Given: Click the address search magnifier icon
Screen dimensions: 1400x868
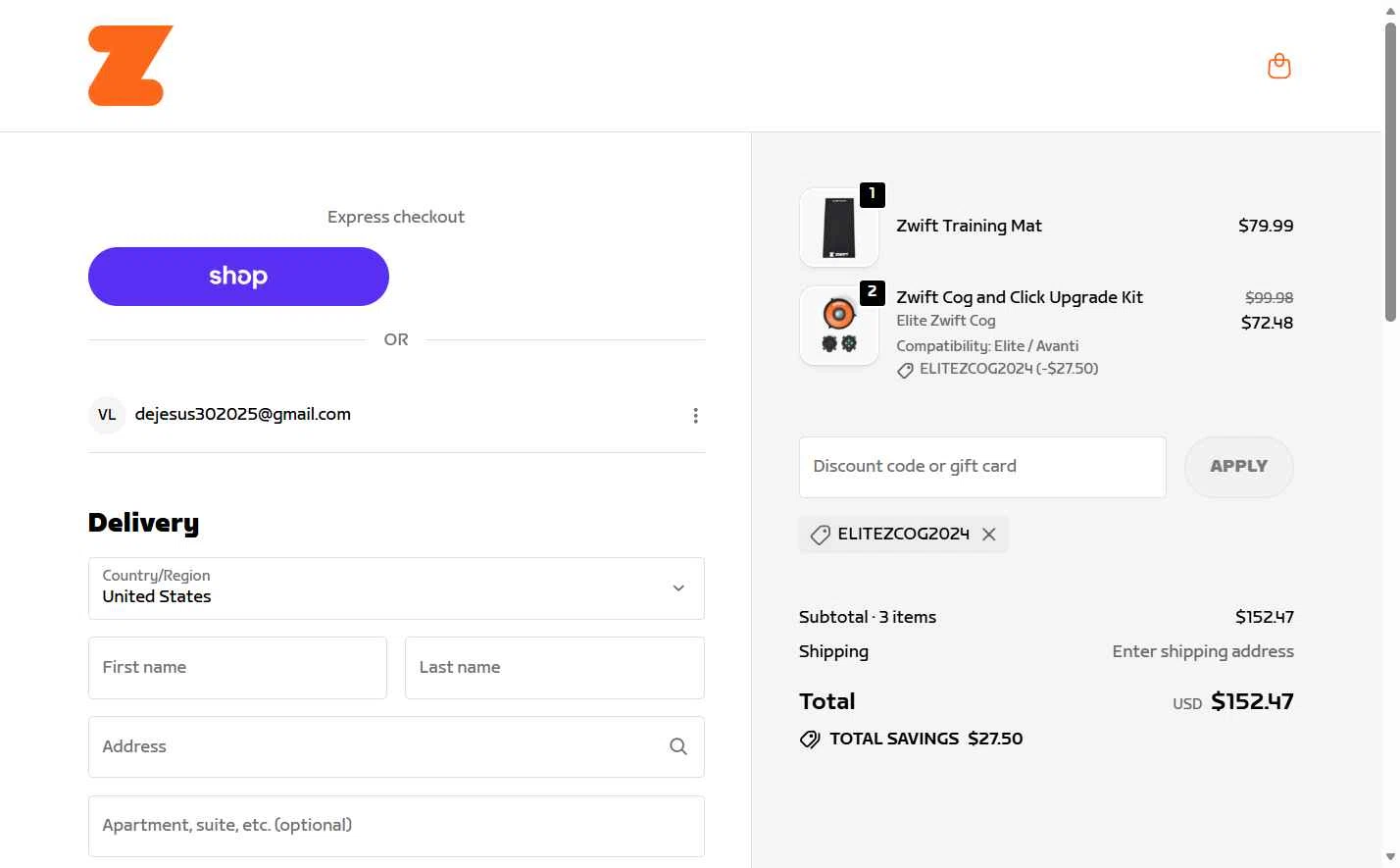Looking at the screenshot, I should tap(677, 746).
